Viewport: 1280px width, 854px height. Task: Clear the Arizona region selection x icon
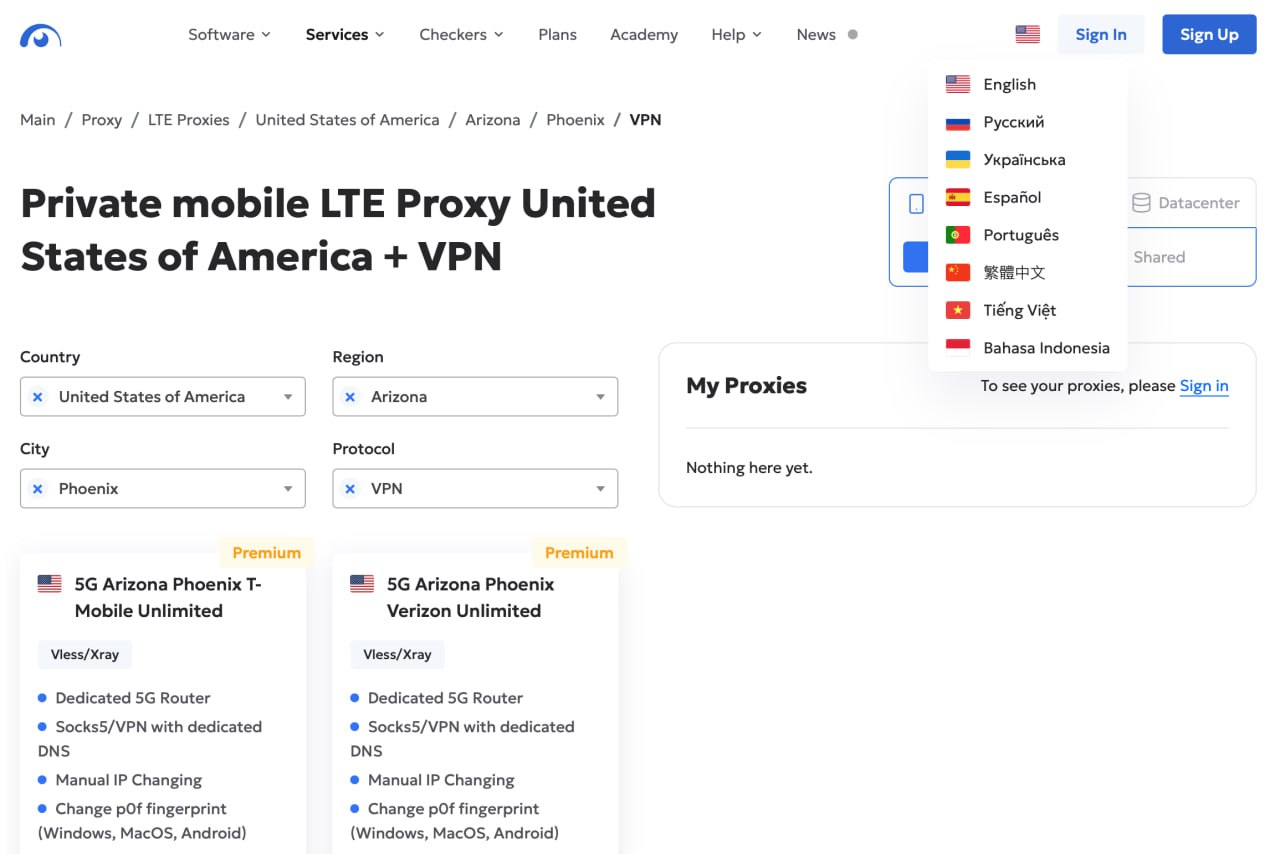click(350, 397)
